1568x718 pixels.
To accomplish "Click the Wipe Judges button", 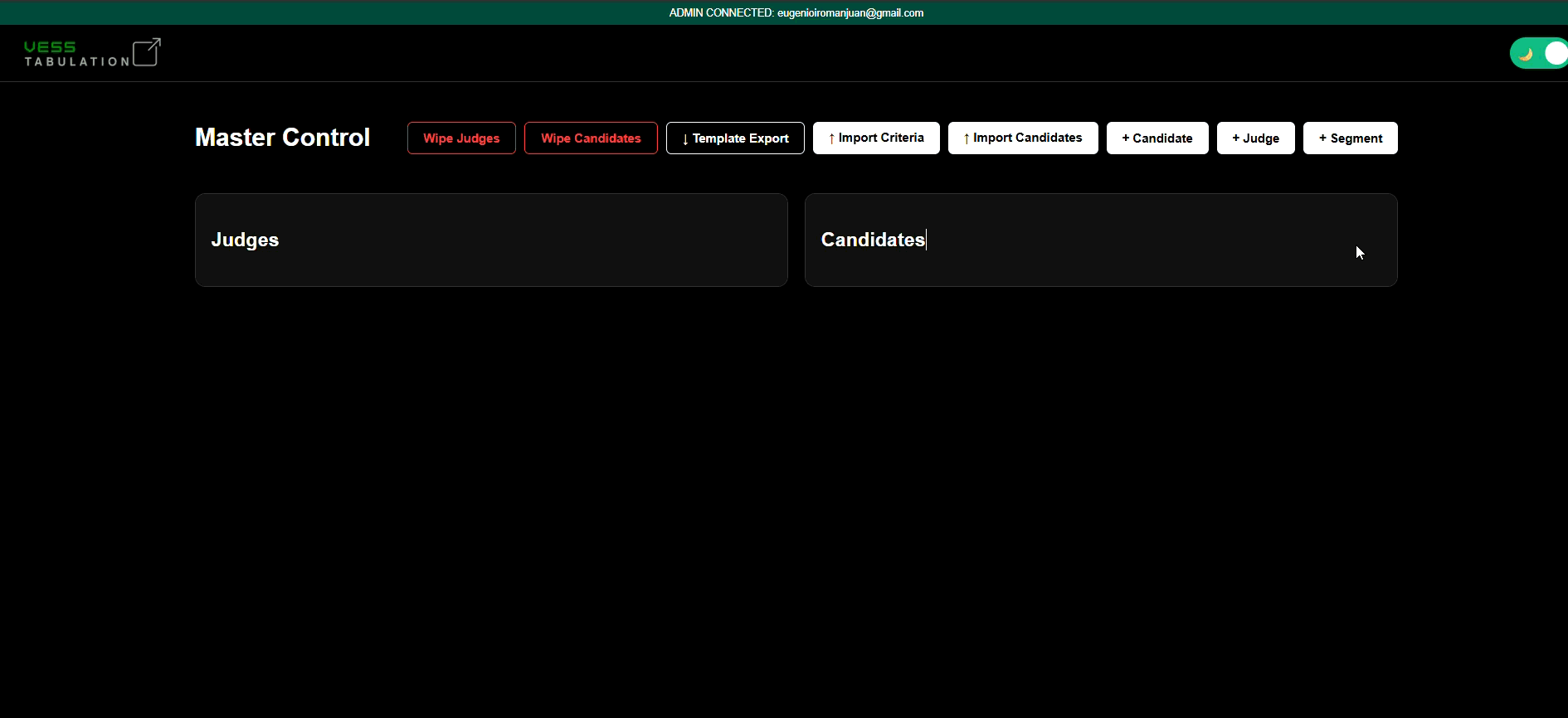I will 461,138.
